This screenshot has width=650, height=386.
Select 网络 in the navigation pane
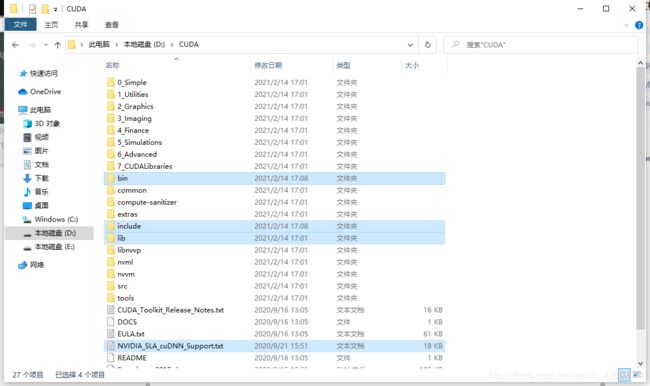point(31,265)
